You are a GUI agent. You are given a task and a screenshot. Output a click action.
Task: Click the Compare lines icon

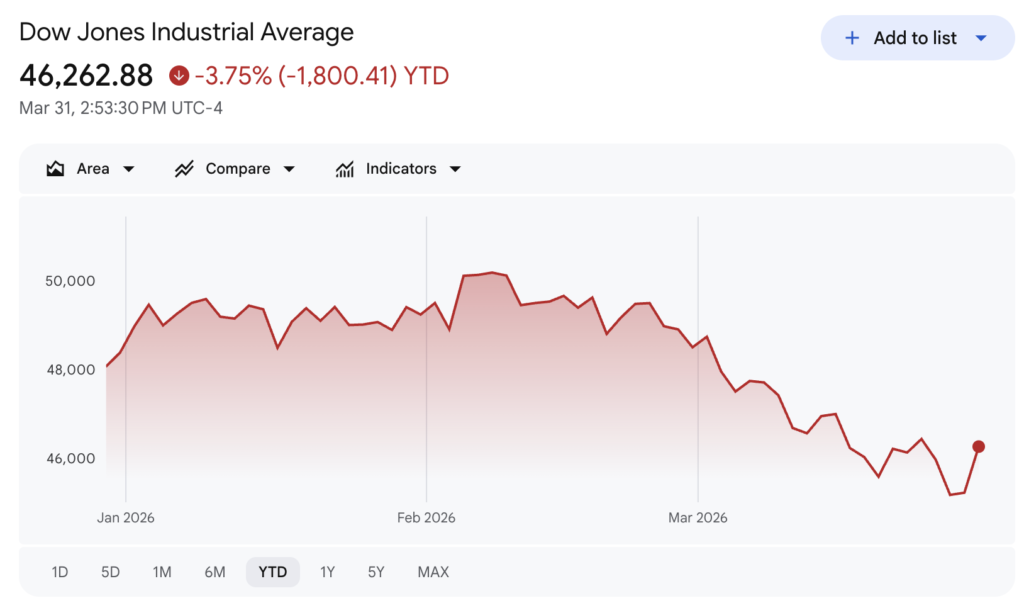(x=184, y=169)
